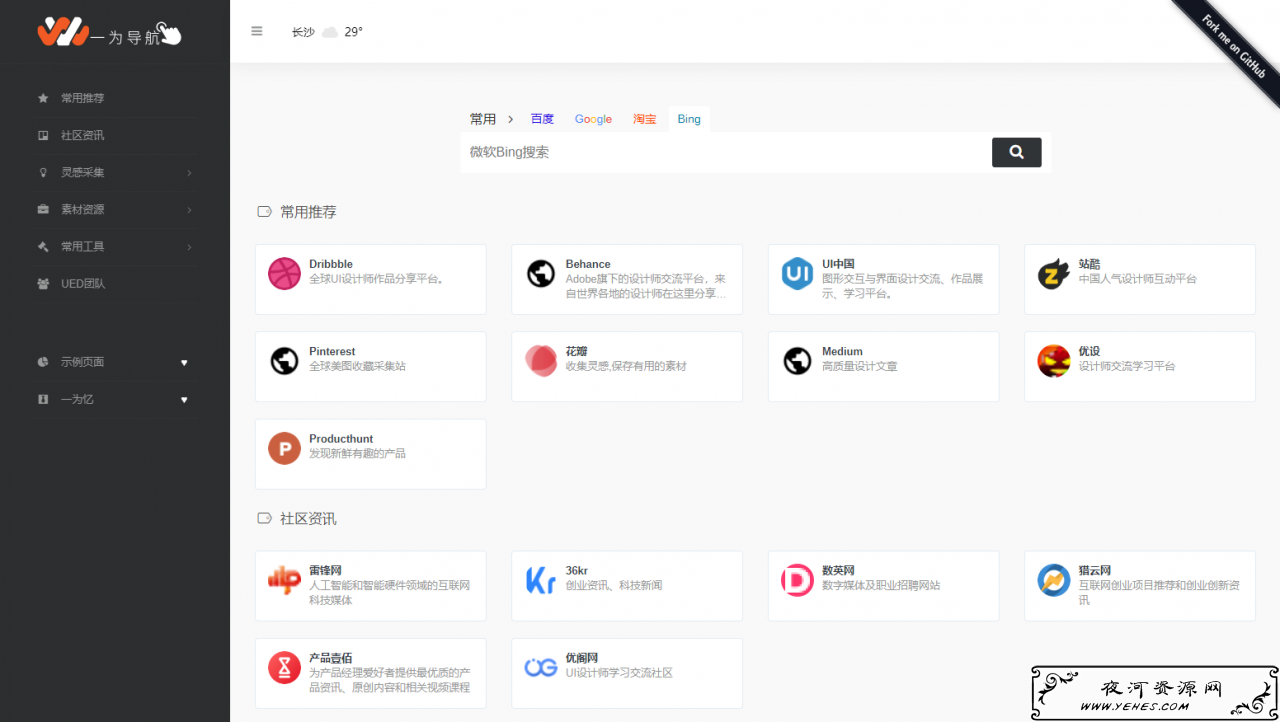Click 设计师交流学习平台 description text
Viewport: 1280px width, 722px height.
(1127, 367)
